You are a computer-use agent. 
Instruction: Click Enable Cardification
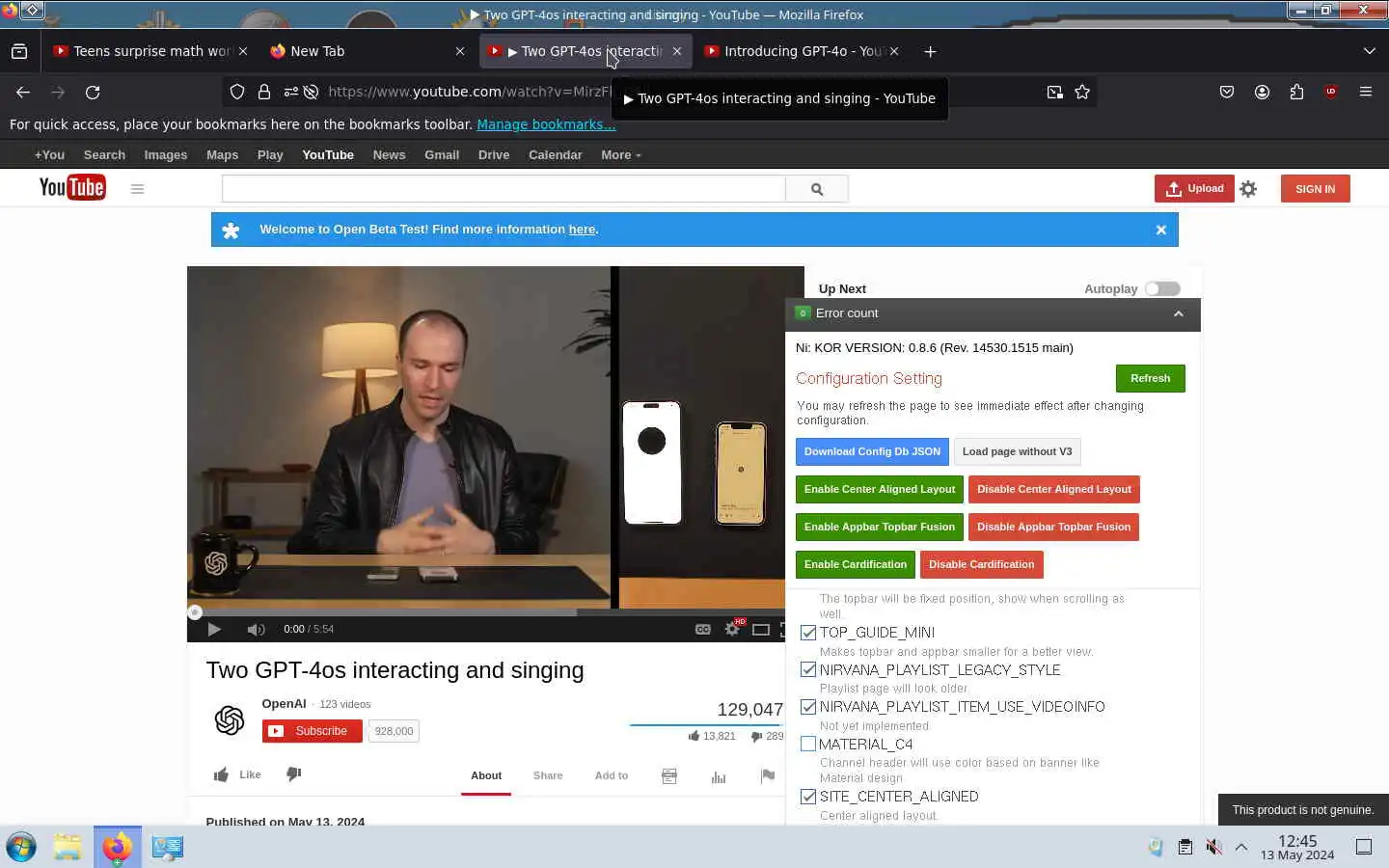[x=856, y=564]
